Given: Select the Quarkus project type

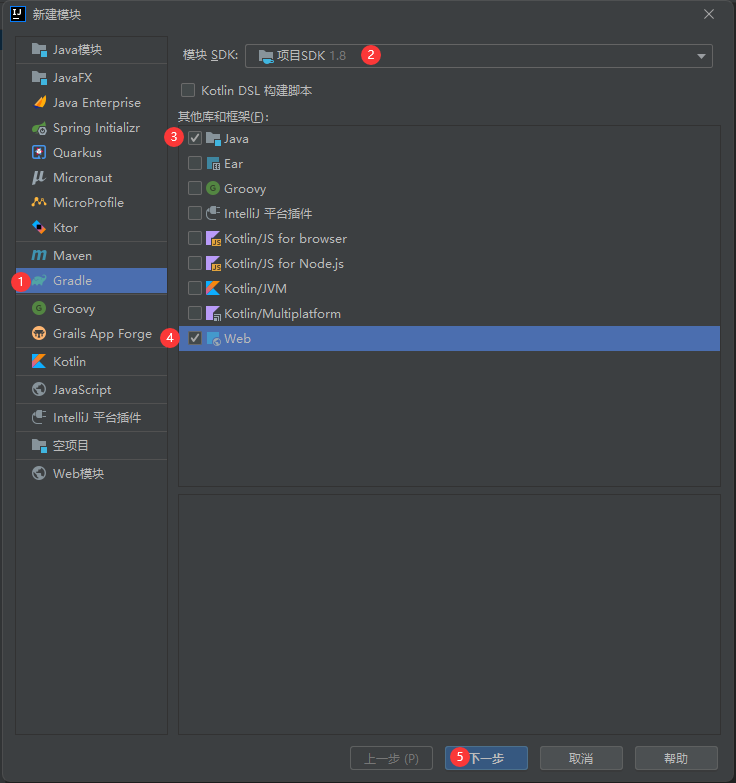Looking at the screenshot, I should point(91,153).
